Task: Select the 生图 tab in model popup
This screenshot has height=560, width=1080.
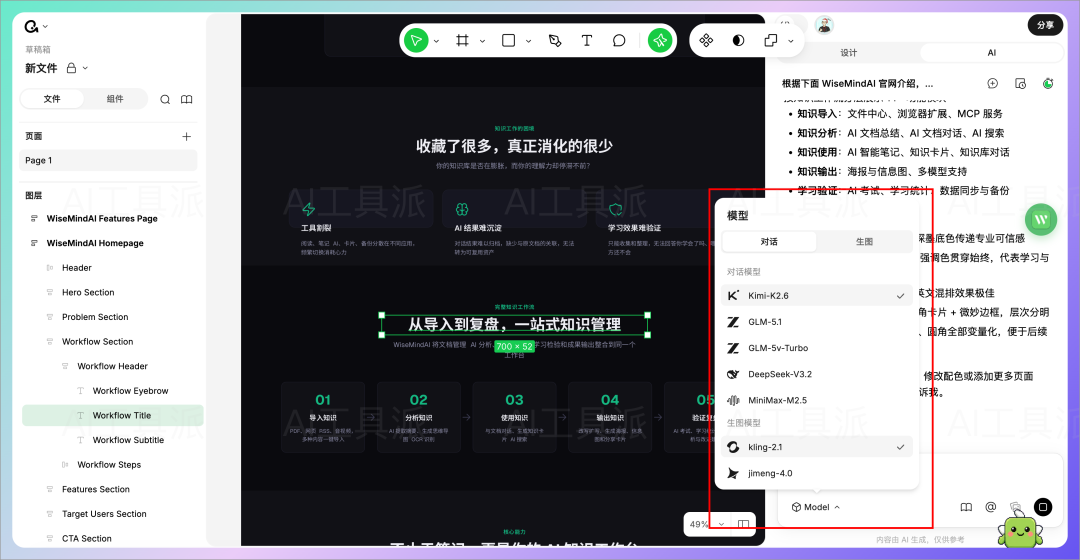Action: tap(864, 242)
